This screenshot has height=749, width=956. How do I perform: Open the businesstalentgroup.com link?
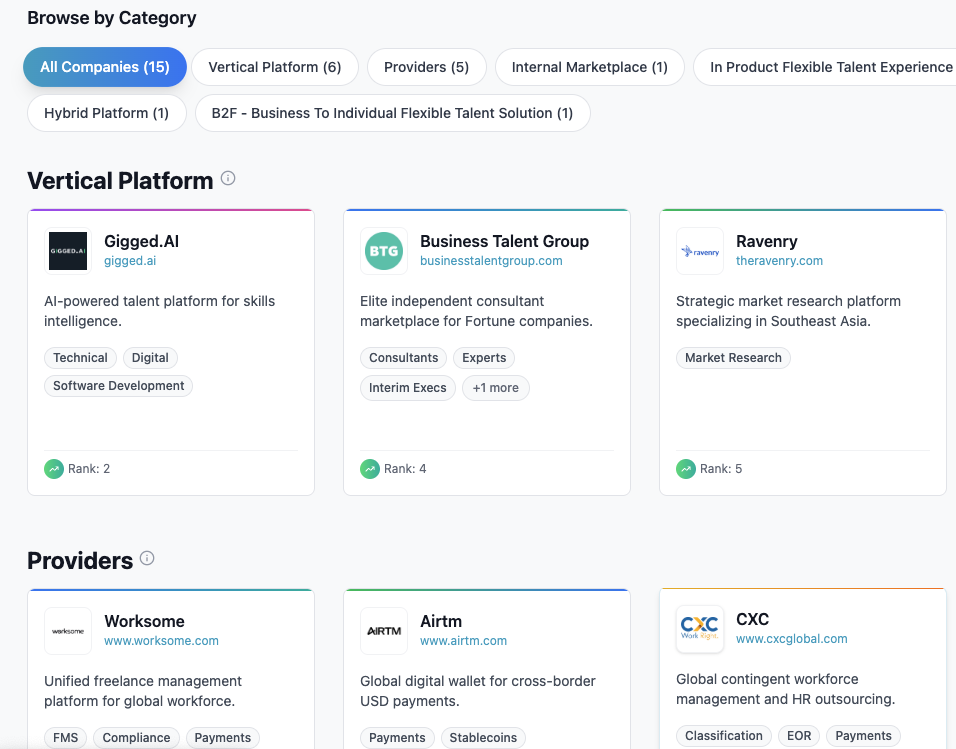click(x=491, y=261)
